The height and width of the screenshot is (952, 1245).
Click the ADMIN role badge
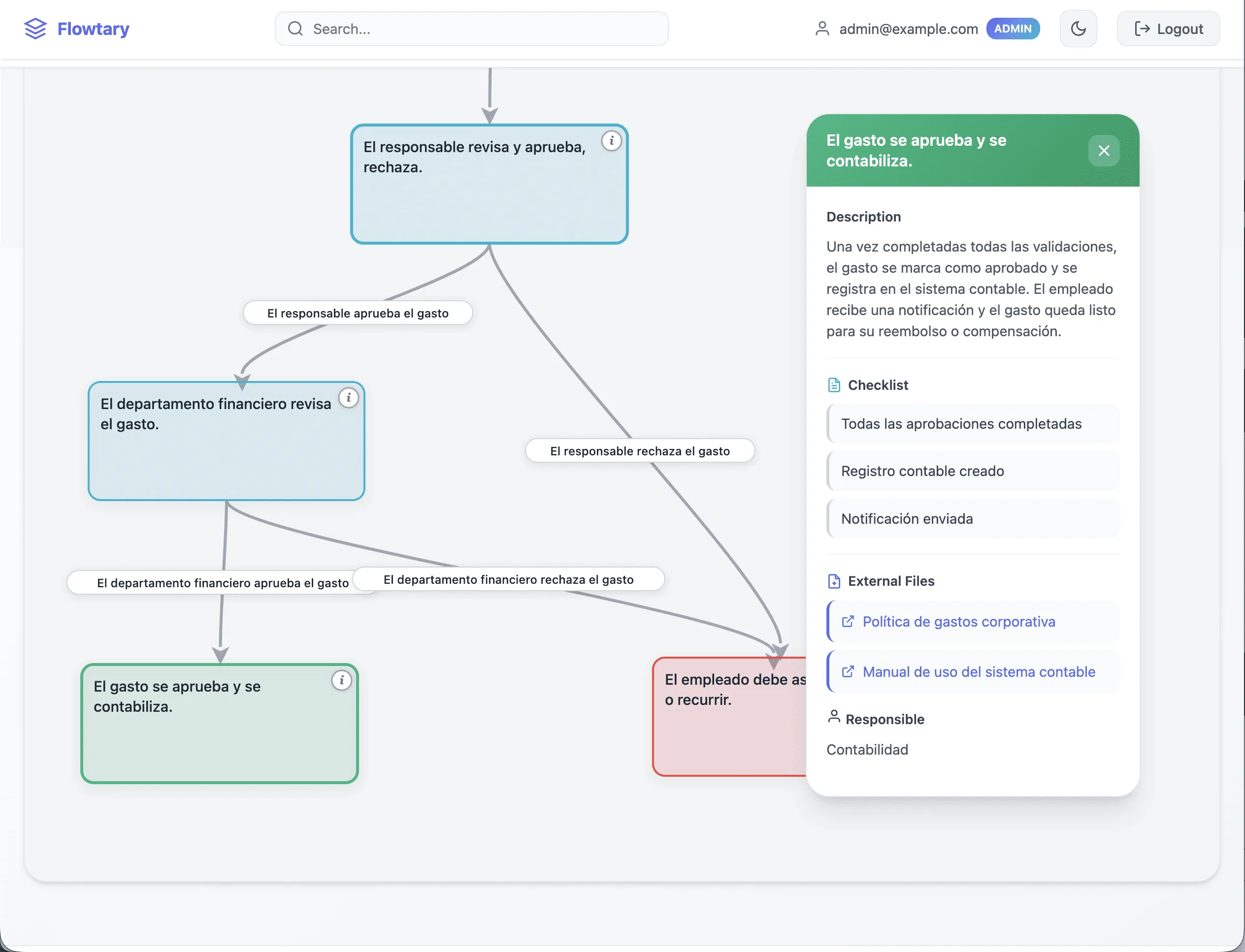click(x=1013, y=29)
